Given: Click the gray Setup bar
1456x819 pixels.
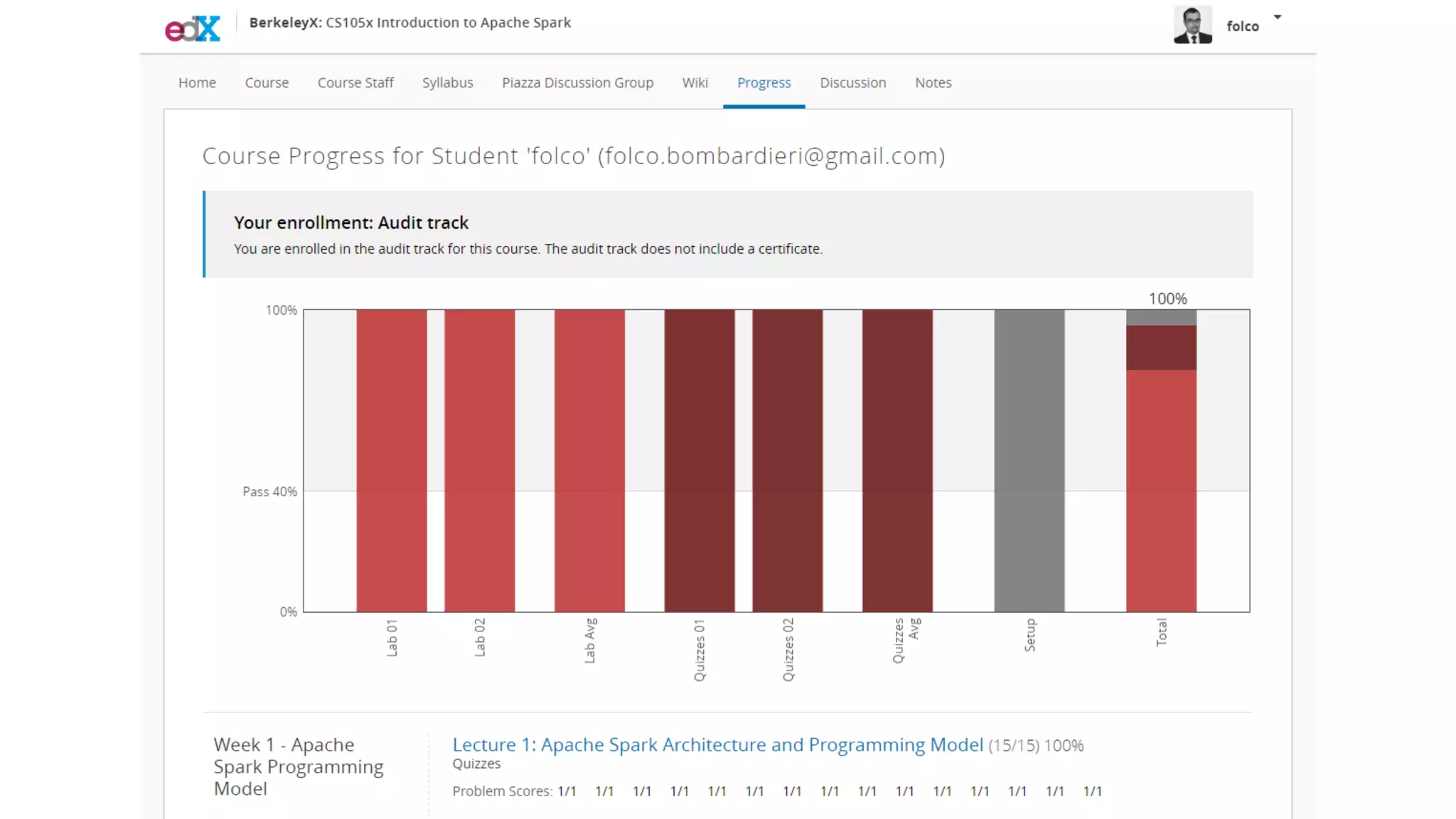Looking at the screenshot, I should (1029, 460).
